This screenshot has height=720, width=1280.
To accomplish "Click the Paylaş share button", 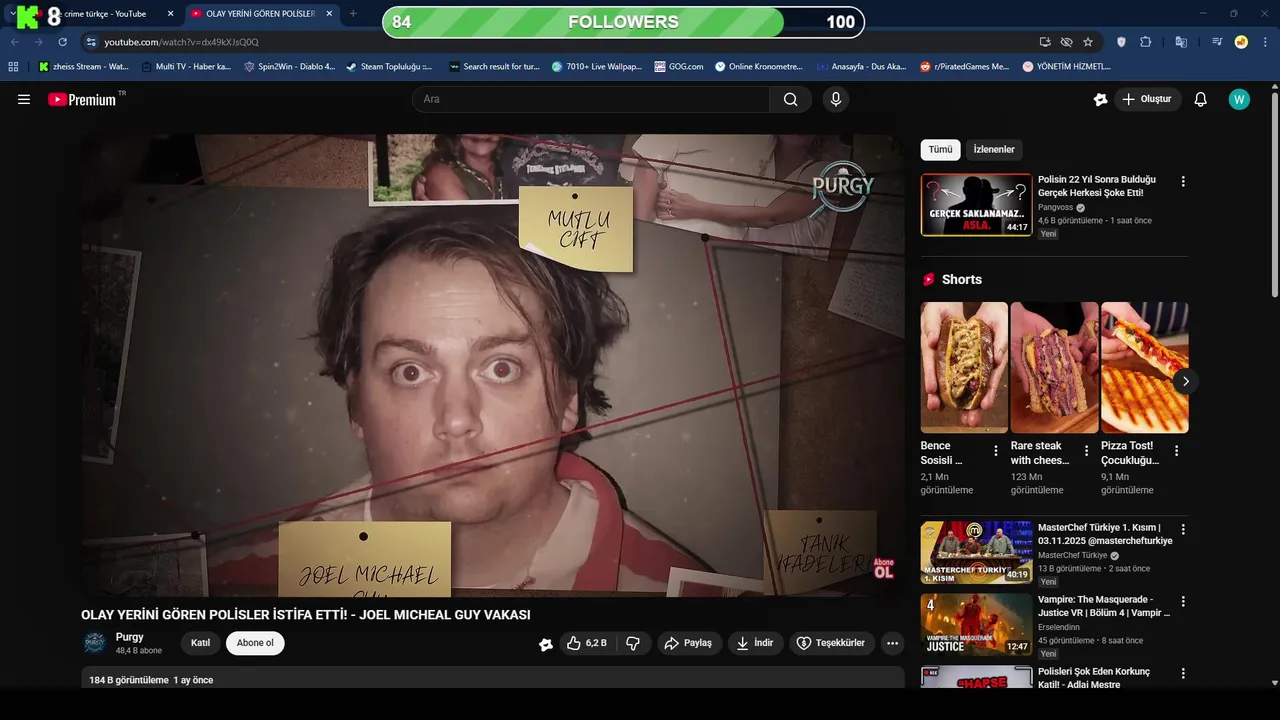I will [x=689, y=643].
